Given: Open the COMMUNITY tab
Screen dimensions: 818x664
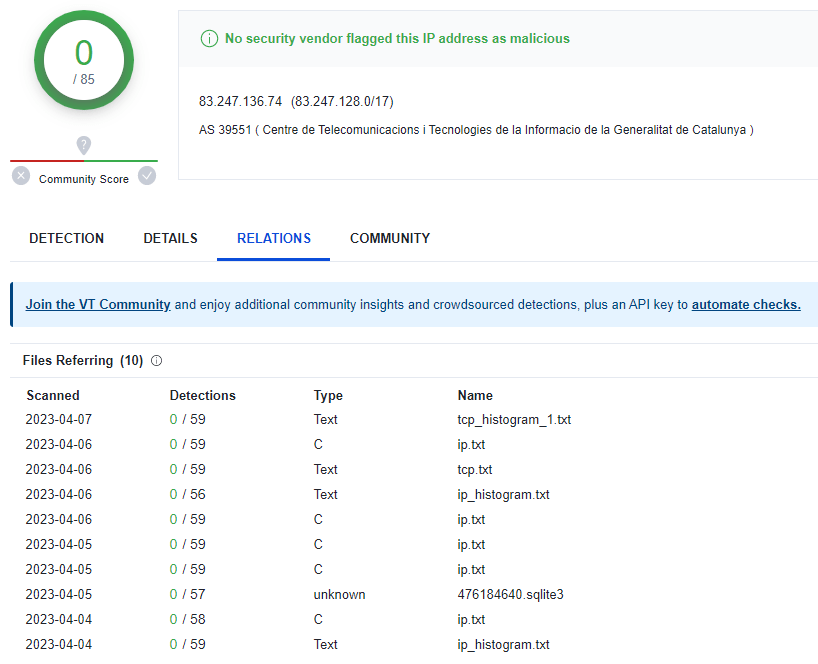Looking at the screenshot, I should (x=390, y=238).
